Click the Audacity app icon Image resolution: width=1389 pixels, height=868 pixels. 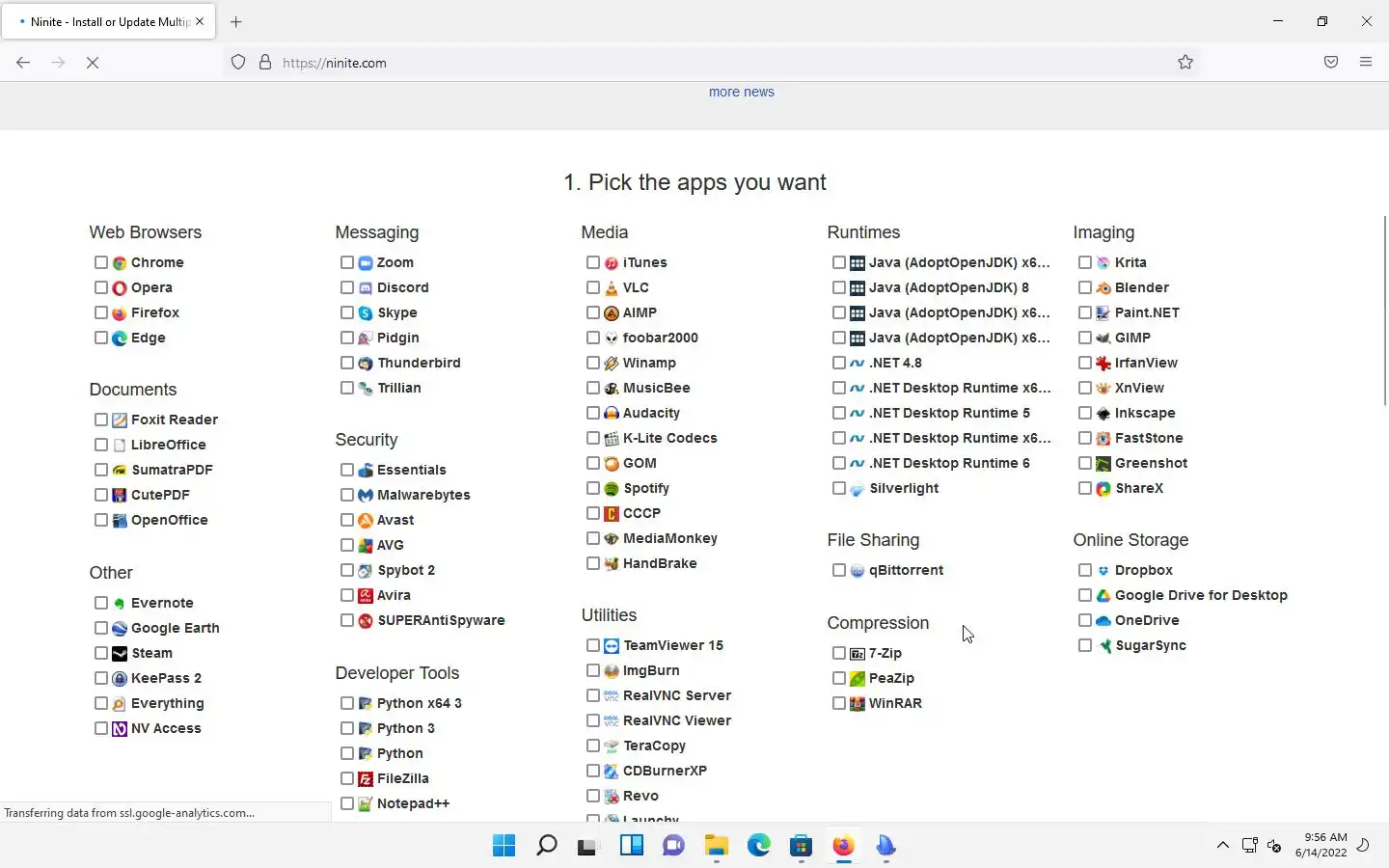[612, 413]
